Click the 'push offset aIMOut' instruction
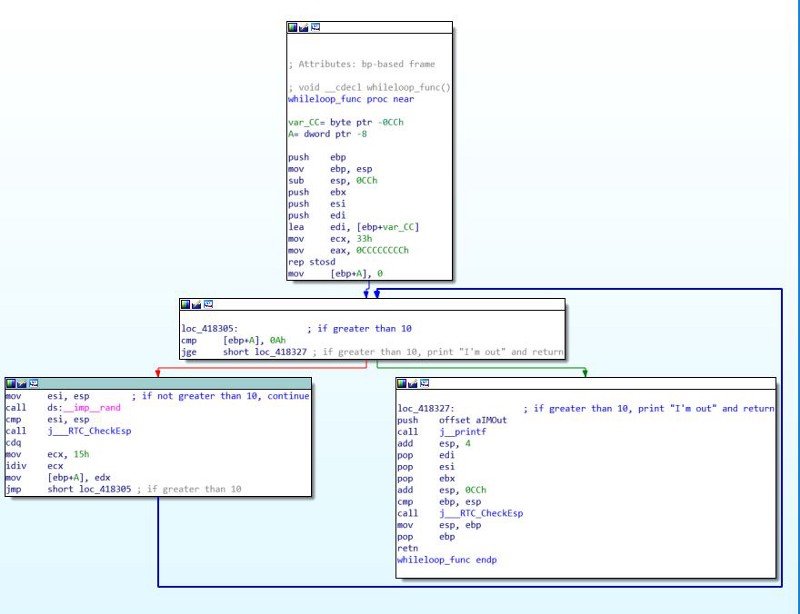Screen dimensions: 800x614 click(452, 421)
